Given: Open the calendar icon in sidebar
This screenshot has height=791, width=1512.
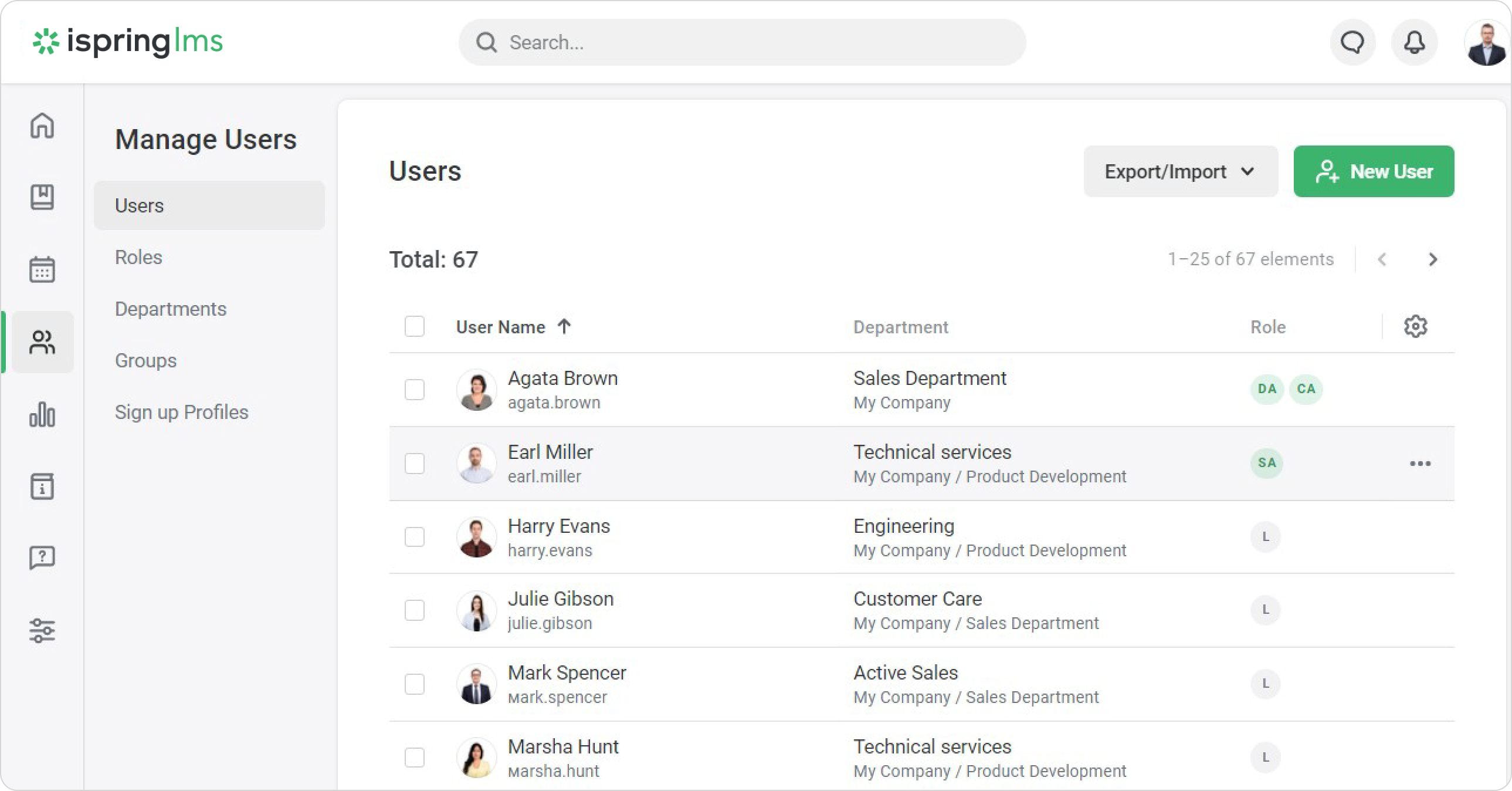Looking at the screenshot, I should [x=42, y=269].
